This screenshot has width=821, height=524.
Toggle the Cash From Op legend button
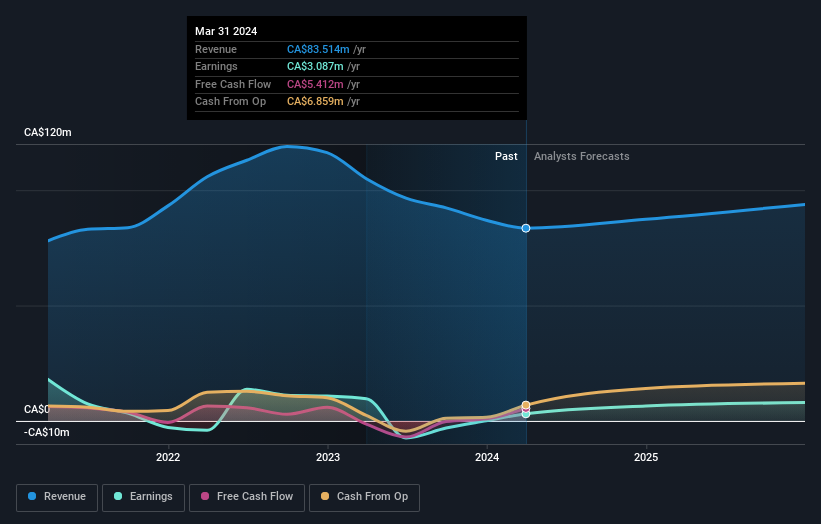click(364, 497)
